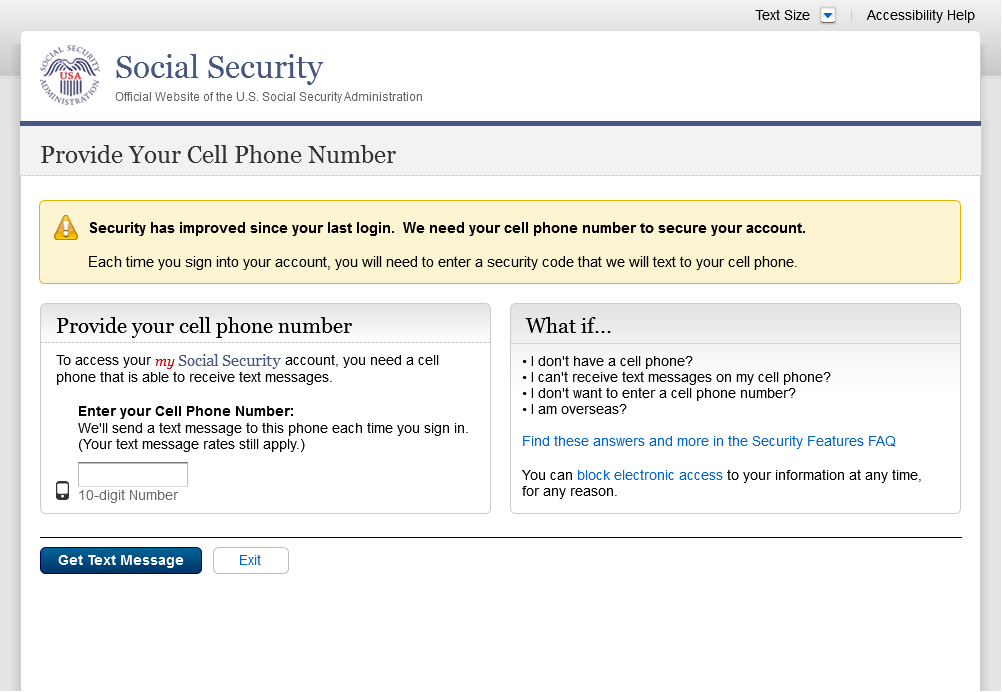Focus the 10-digit cell phone number field

point(133,474)
